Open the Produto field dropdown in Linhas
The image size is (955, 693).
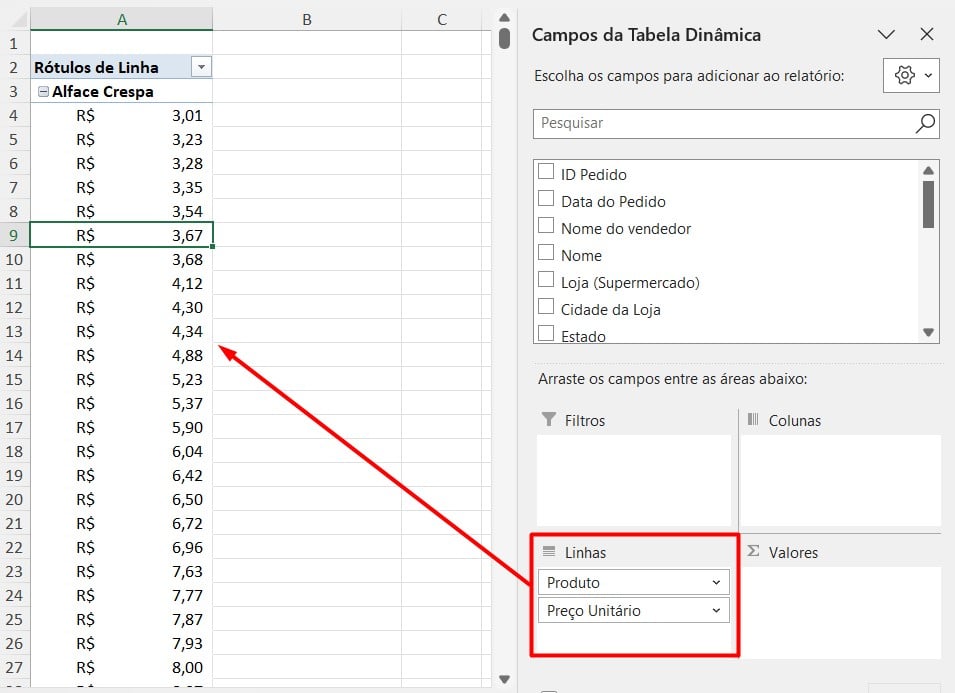[x=716, y=583]
